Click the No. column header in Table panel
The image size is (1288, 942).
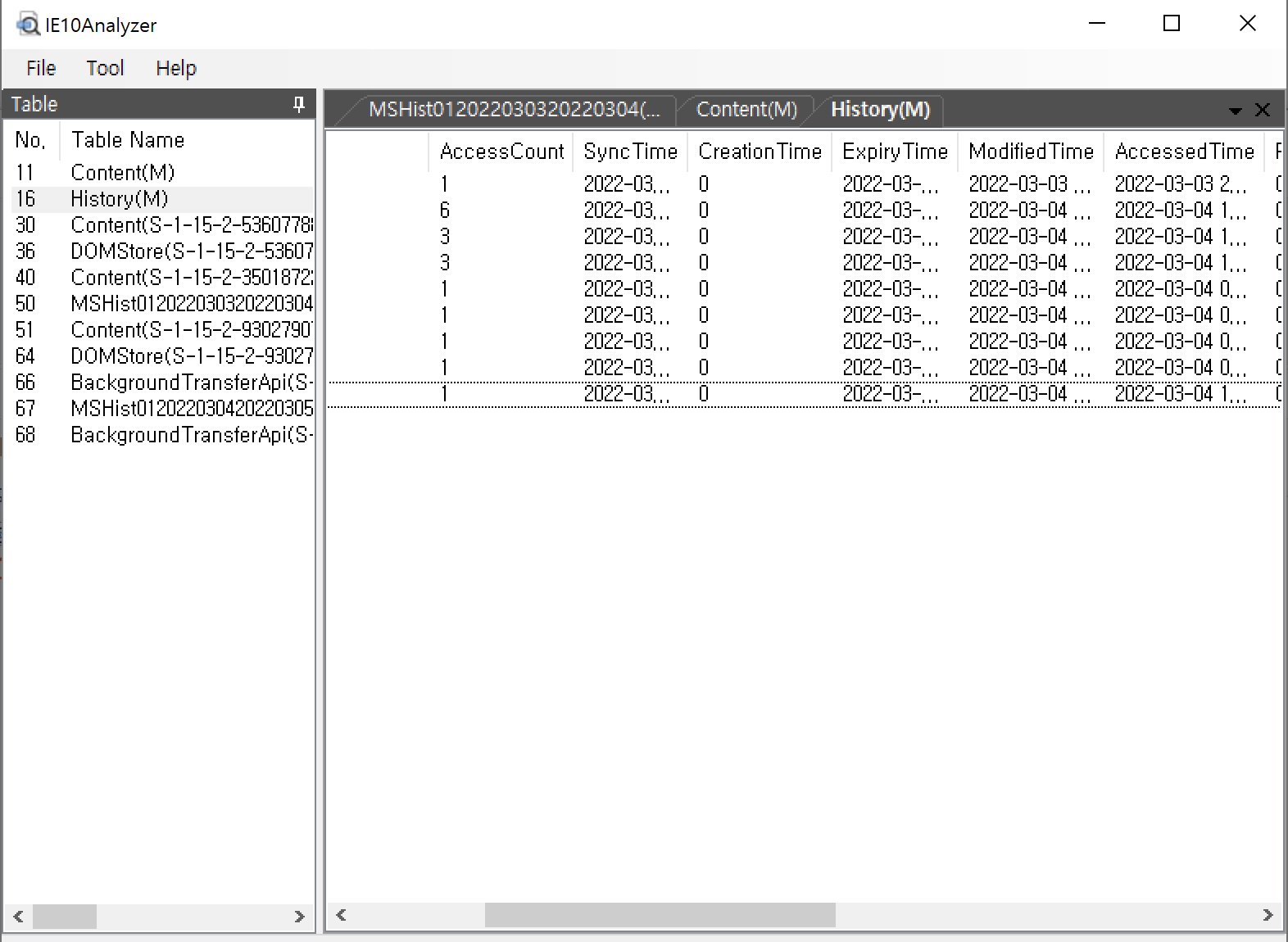point(31,140)
